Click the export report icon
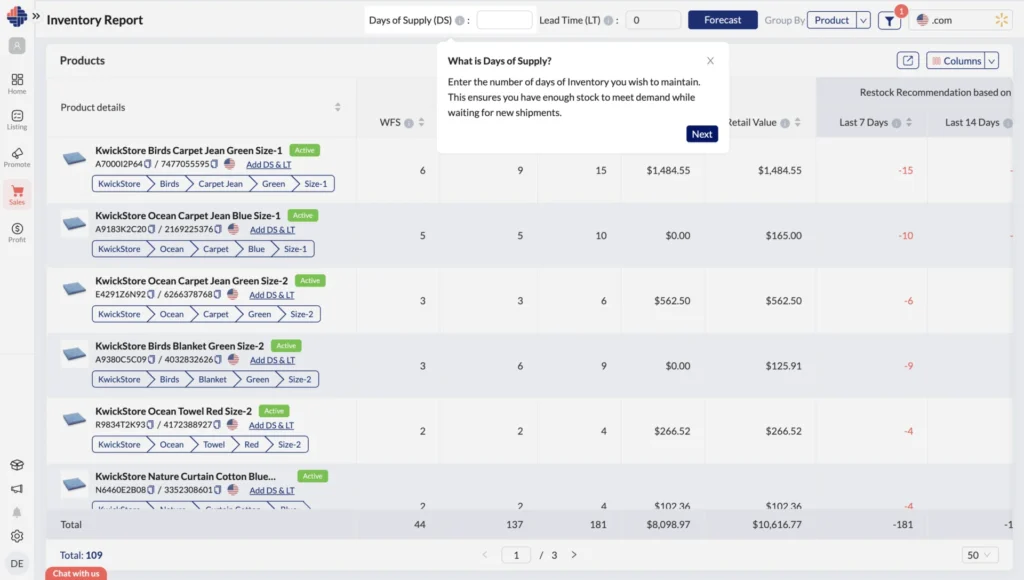 pos(908,61)
